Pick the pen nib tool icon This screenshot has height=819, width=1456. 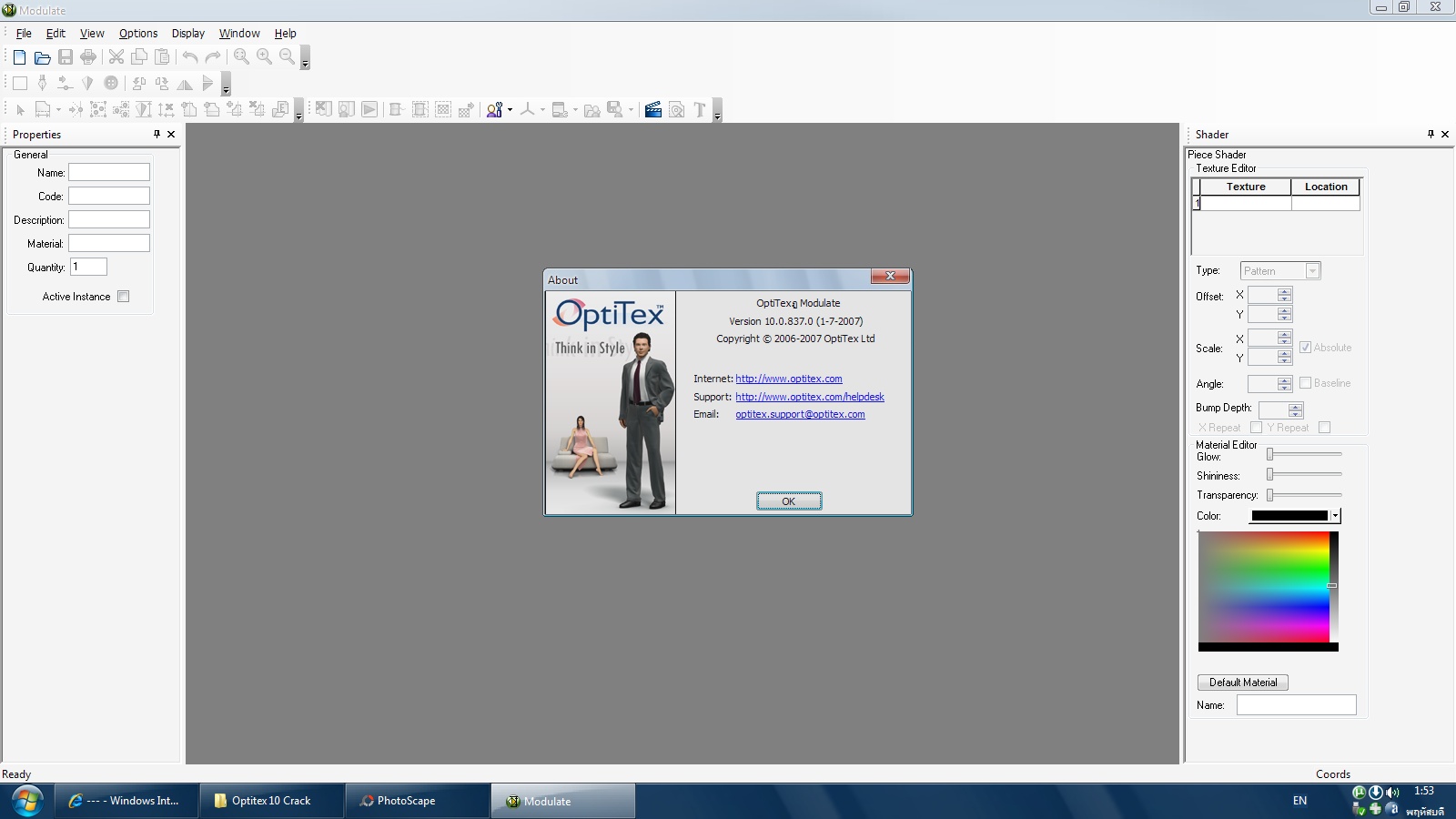[x=42, y=83]
